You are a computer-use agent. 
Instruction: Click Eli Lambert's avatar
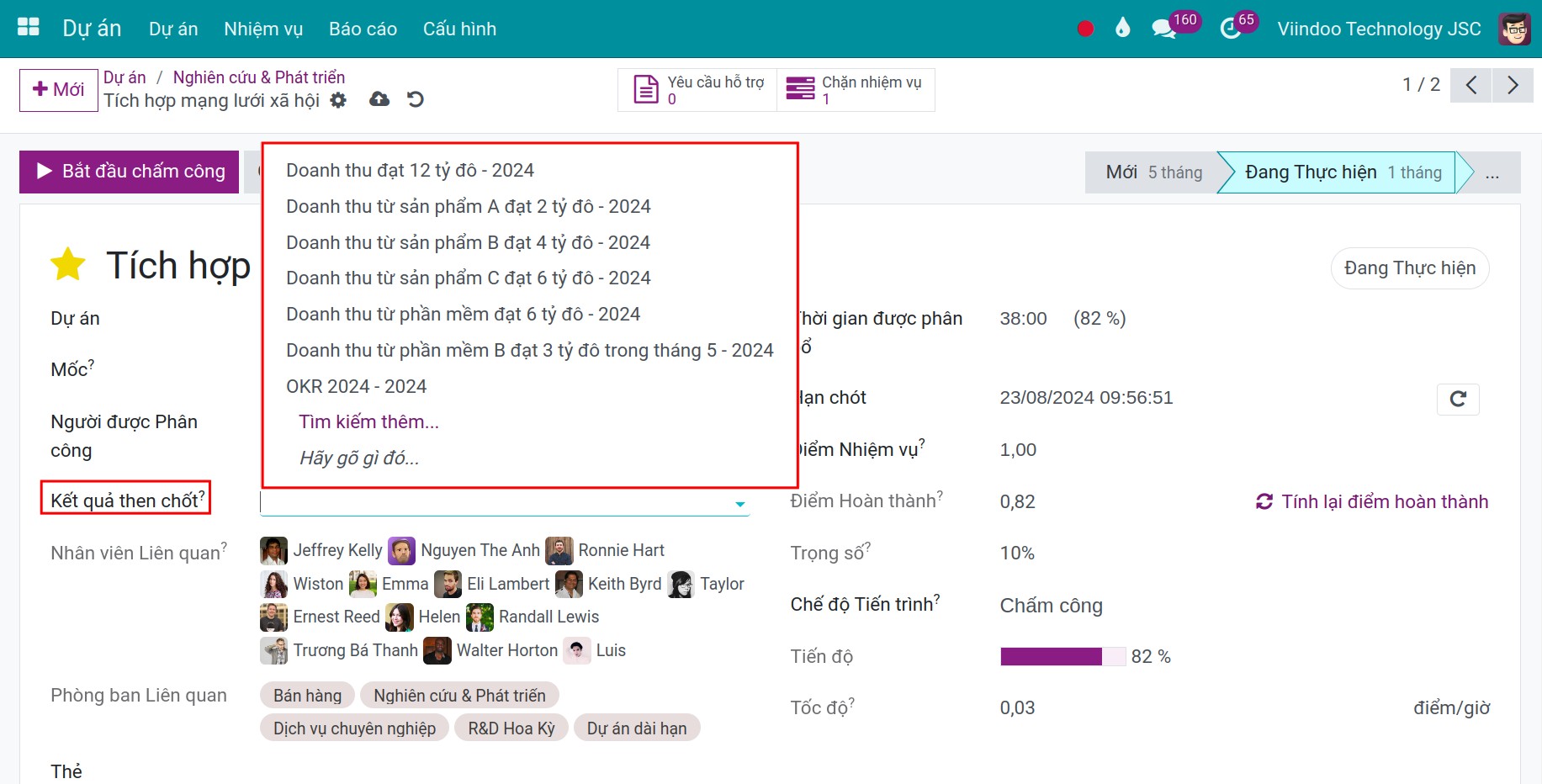[x=448, y=584]
